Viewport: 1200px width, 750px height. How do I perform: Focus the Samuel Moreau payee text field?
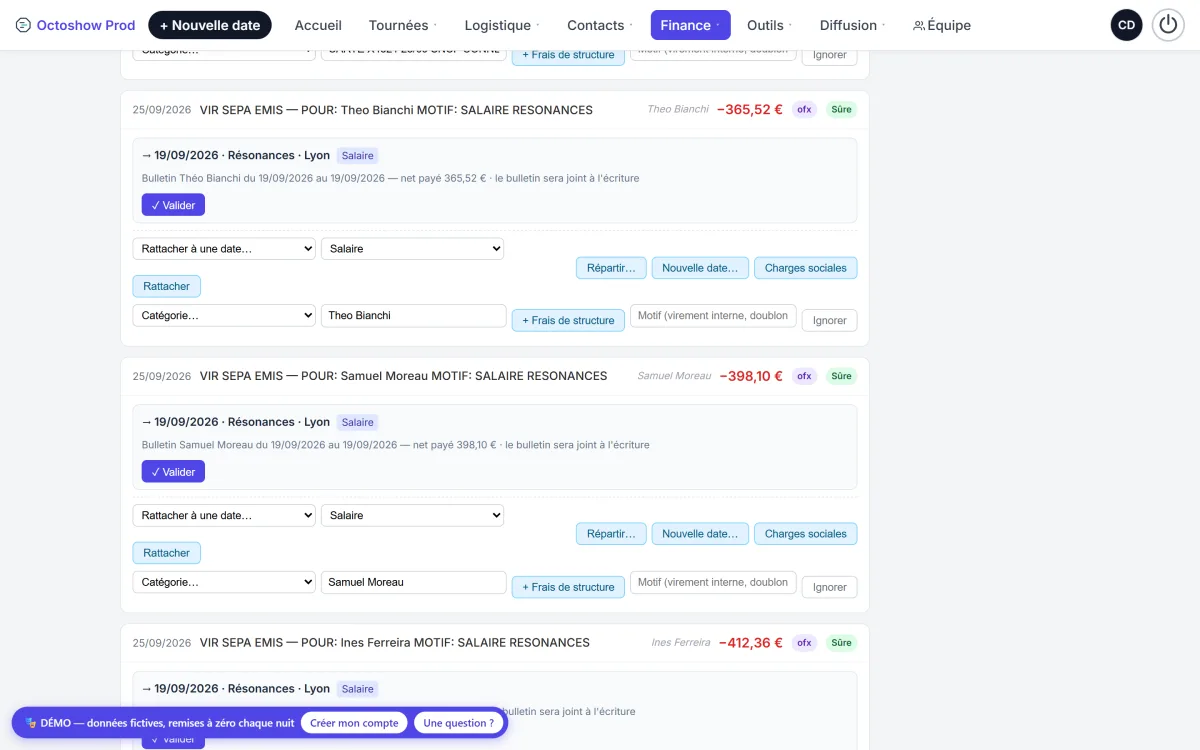pyautogui.click(x=414, y=582)
